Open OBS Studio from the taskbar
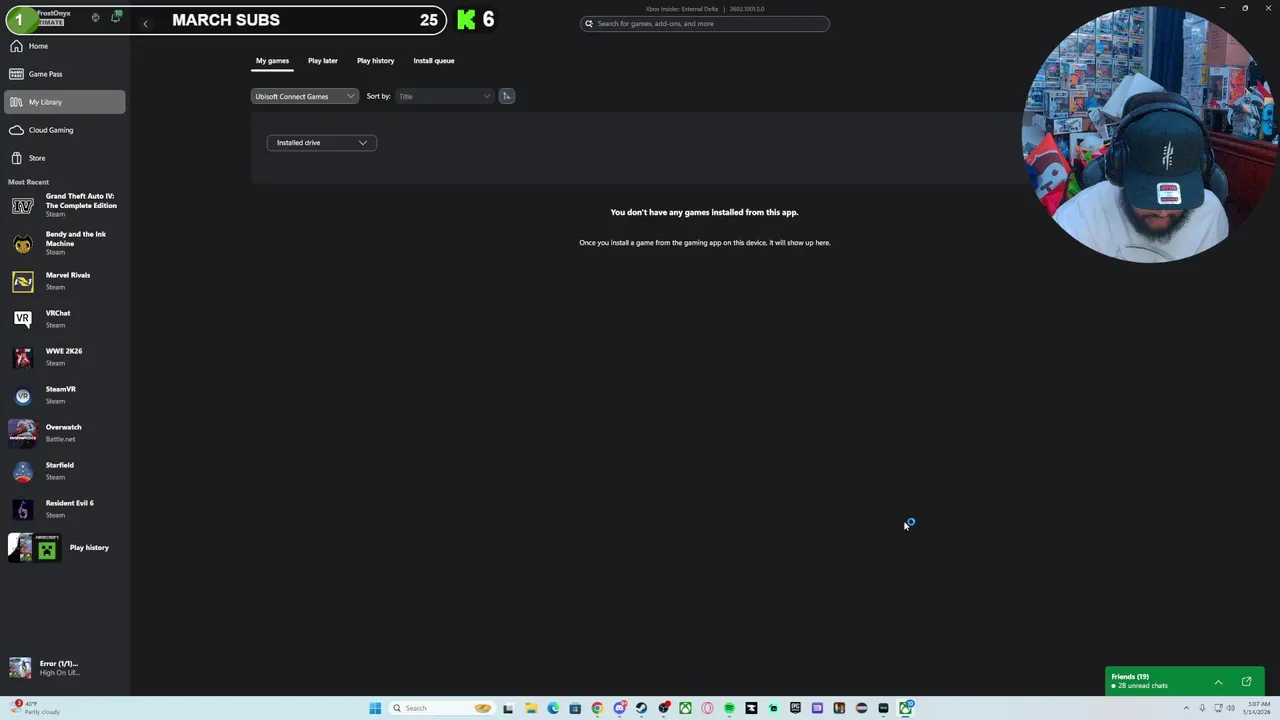The width and height of the screenshot is (1280, 720). click(x=664, y=708)
